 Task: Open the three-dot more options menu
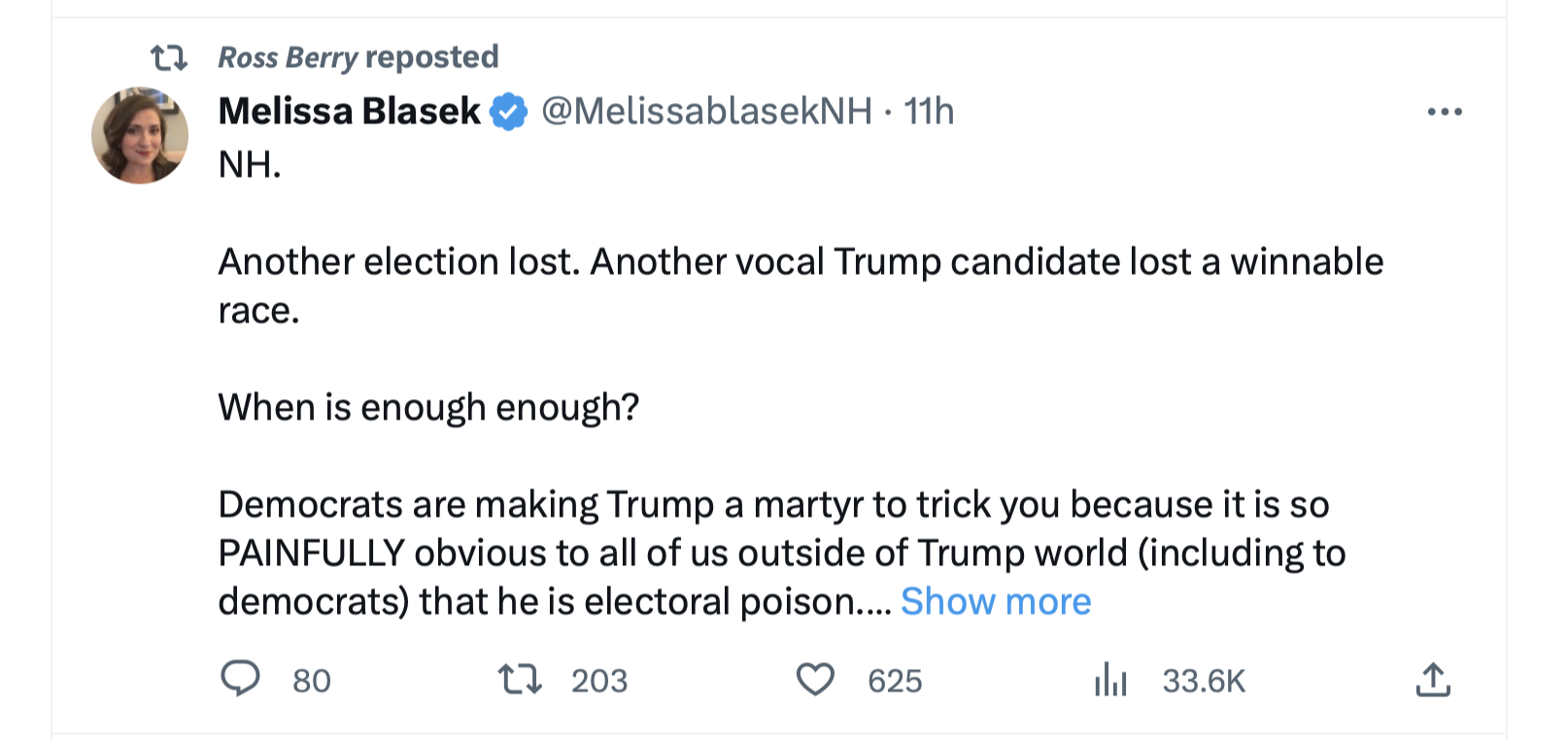click(x=1445, y=112)
